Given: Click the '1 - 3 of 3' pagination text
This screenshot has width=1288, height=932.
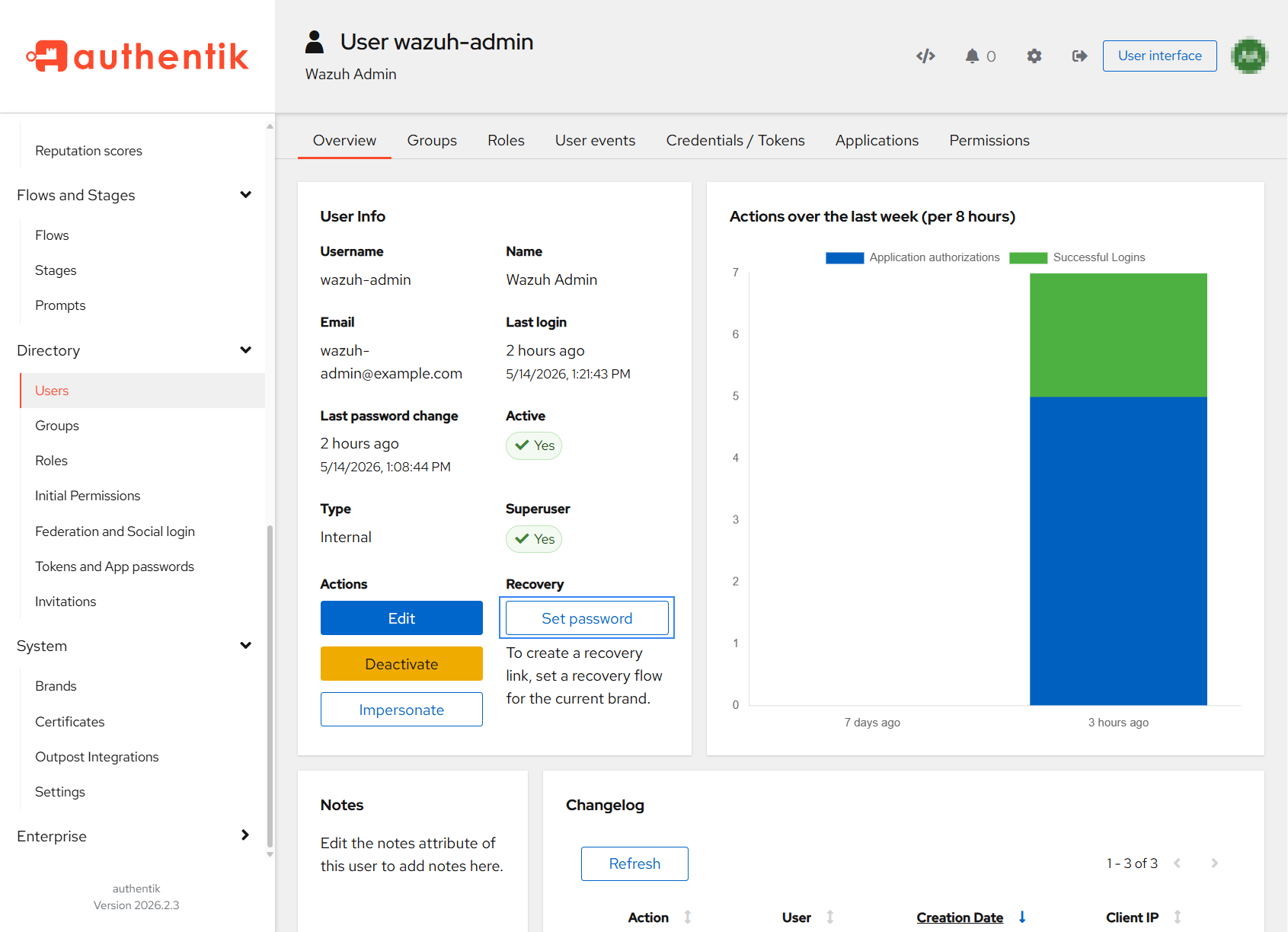Looking at the screenshot, I should point(1132,863).
